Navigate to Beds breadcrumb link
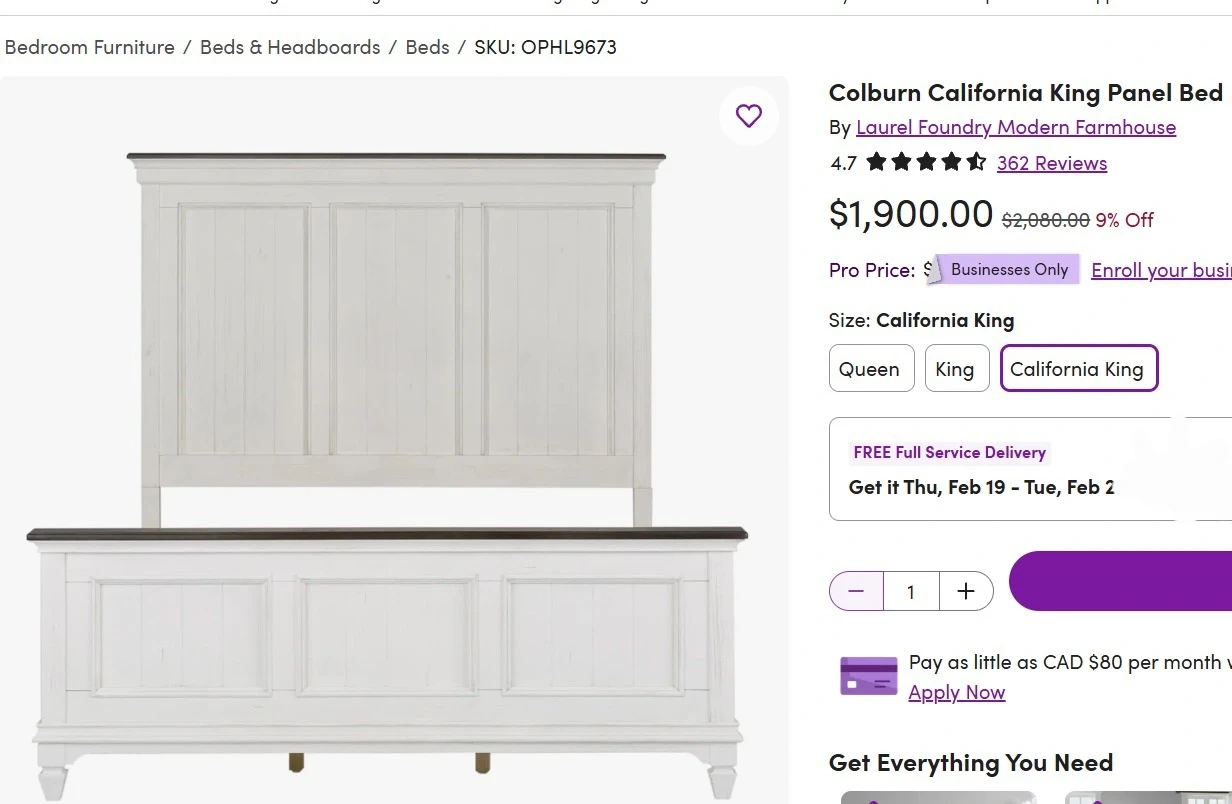The width and height of the screenshot is (1232, 804). click(427, 47)
